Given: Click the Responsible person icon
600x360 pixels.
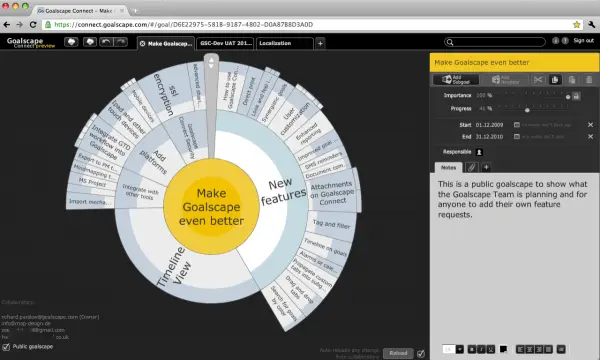Looking at the screenshot, I should point(479,152).
